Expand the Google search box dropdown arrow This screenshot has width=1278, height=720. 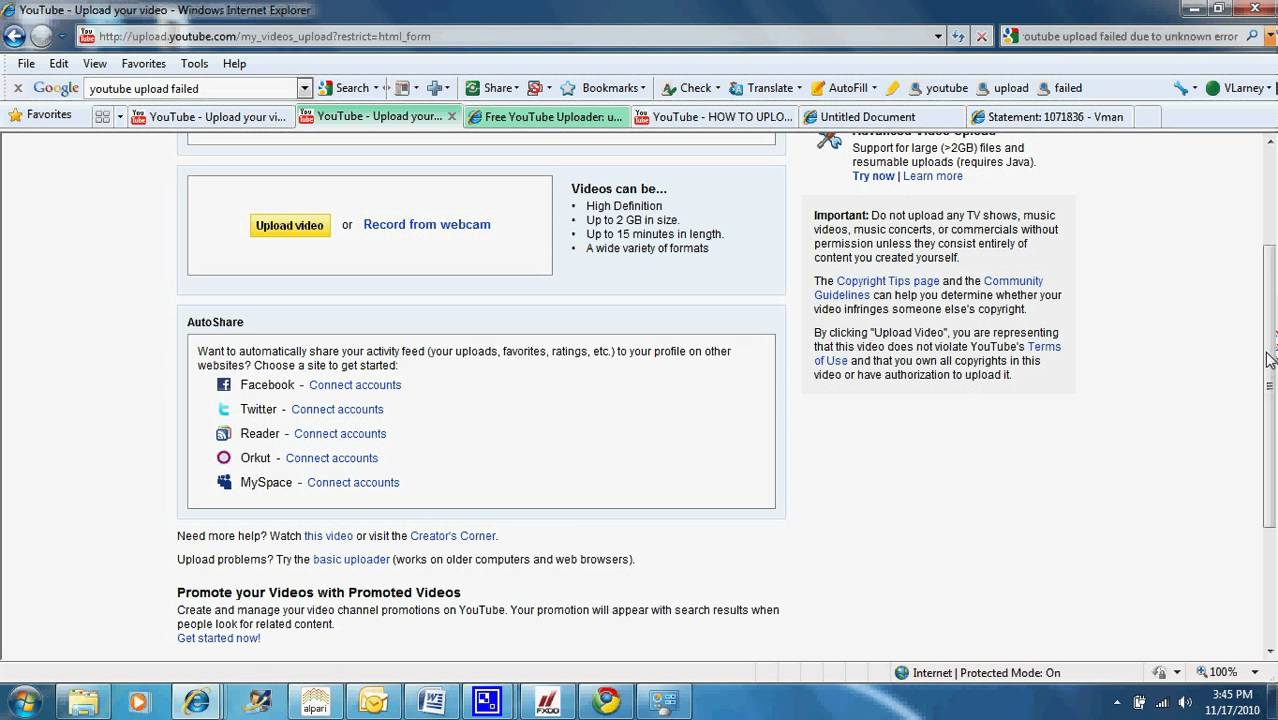305,88
